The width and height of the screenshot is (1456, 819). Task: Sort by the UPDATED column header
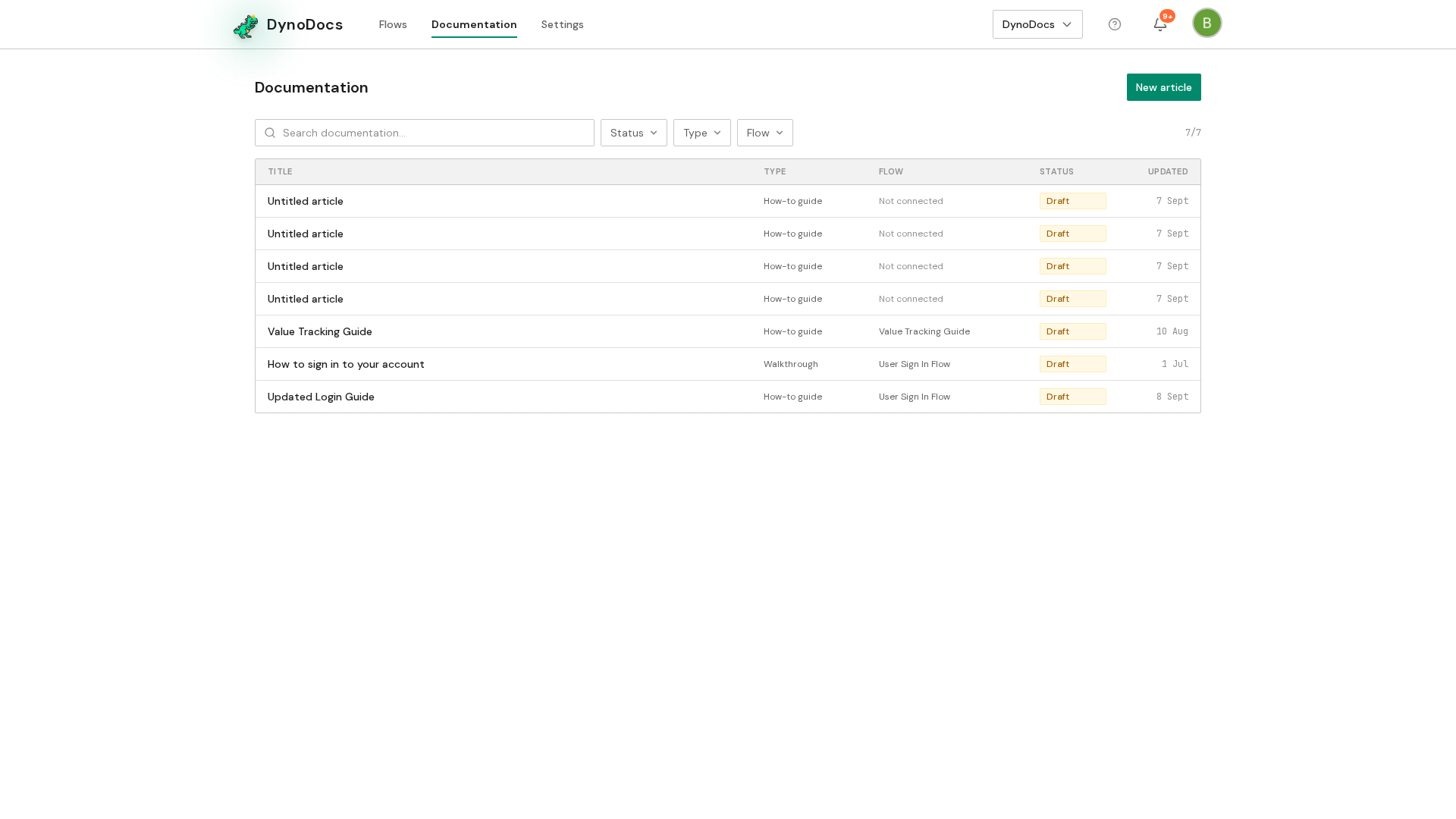(1168, 171)
